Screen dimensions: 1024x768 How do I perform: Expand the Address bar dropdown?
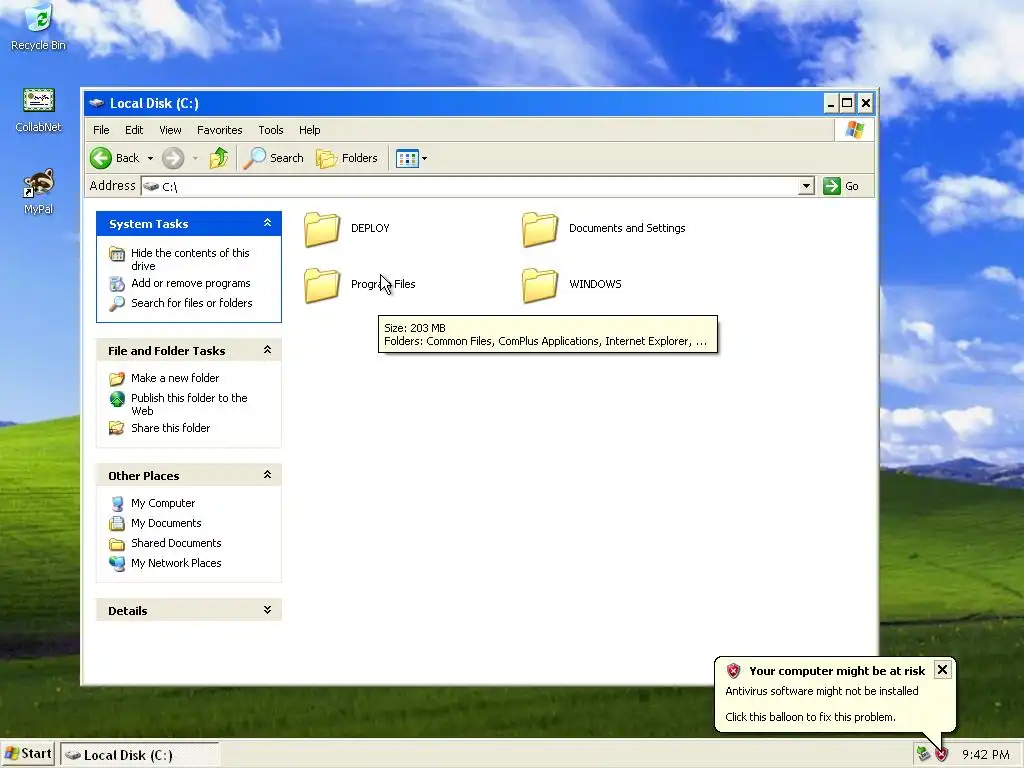click(x=807, y=186)
